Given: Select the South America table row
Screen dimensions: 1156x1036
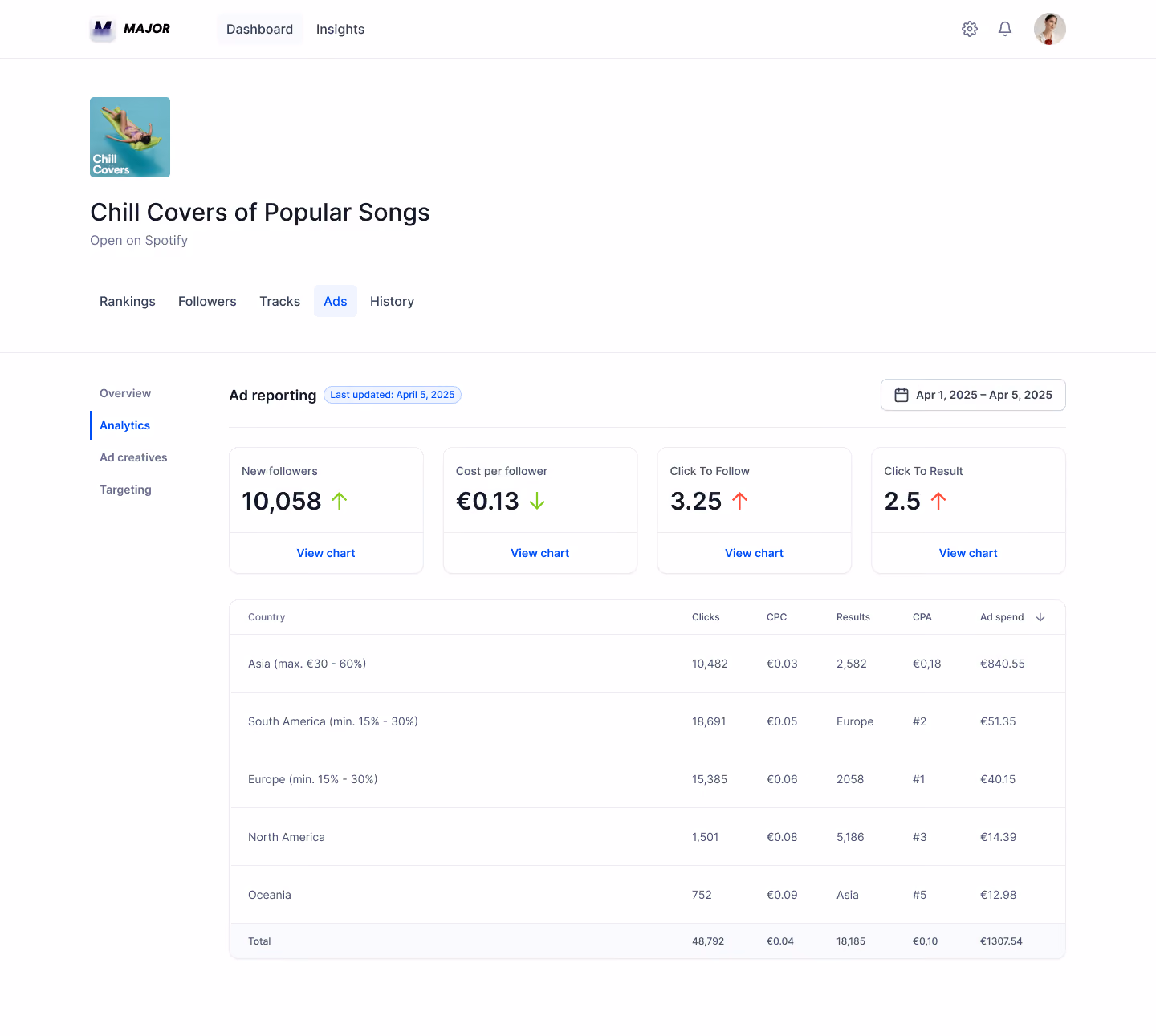Looking at the screenshot, I should (647, 721).
